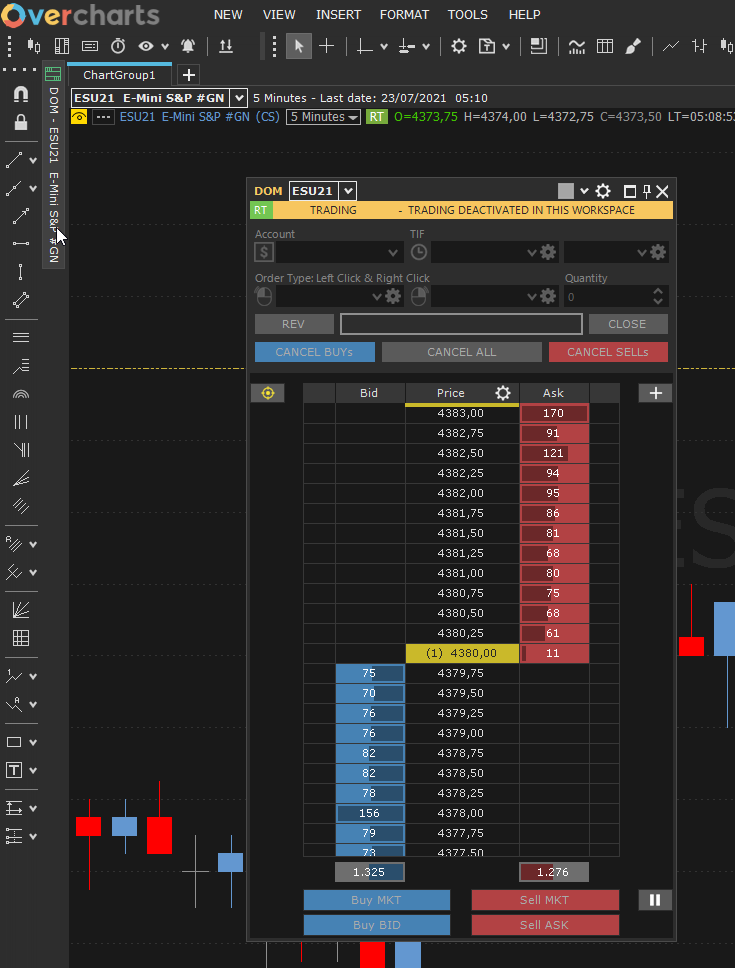
Task: Open the TOOLS menu
Action: click(468, 14)
